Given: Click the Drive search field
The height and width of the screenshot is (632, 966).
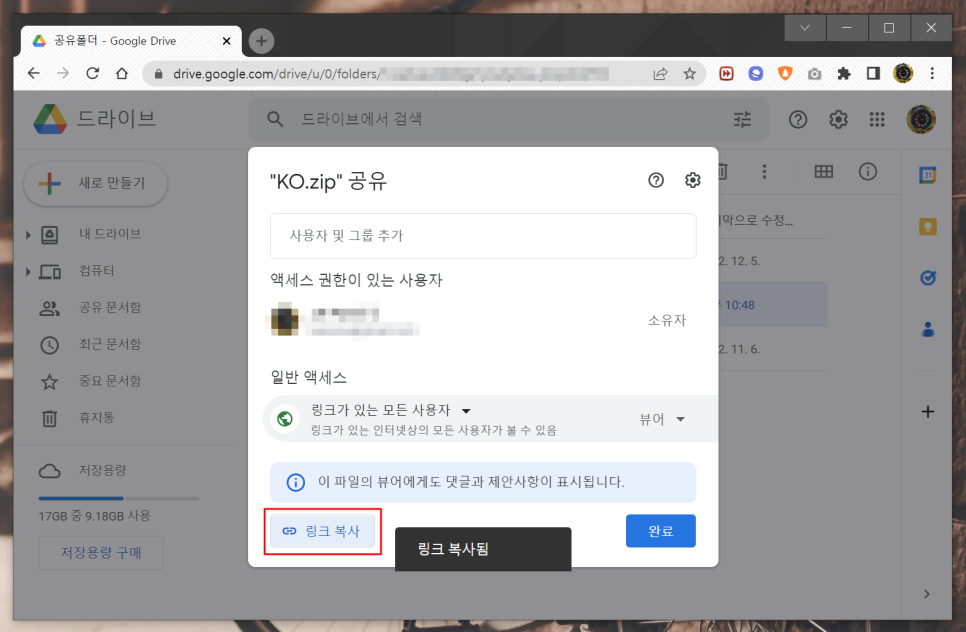Looking at the screenshot, I should tap(508, 119).
